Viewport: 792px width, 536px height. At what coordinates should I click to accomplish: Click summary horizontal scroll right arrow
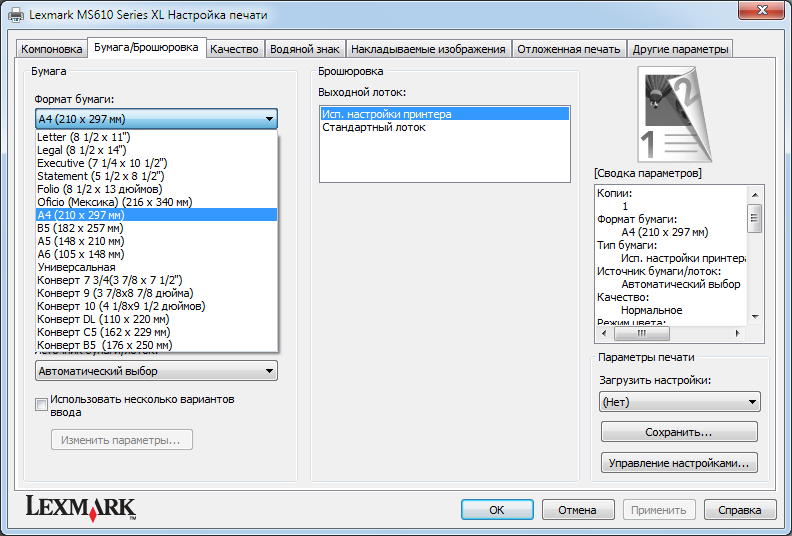tap(738, 333)
